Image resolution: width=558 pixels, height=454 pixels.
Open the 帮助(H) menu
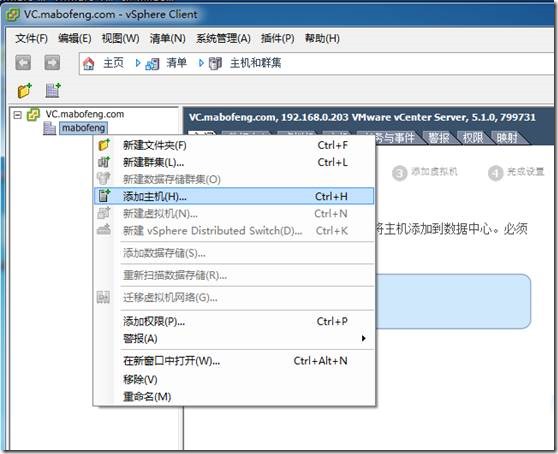coord(322,38)
